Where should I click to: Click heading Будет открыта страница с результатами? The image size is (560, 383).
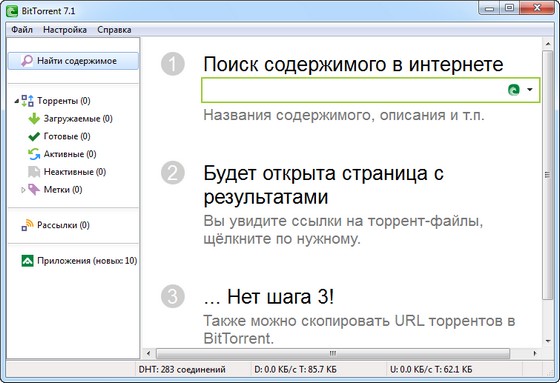324,185
